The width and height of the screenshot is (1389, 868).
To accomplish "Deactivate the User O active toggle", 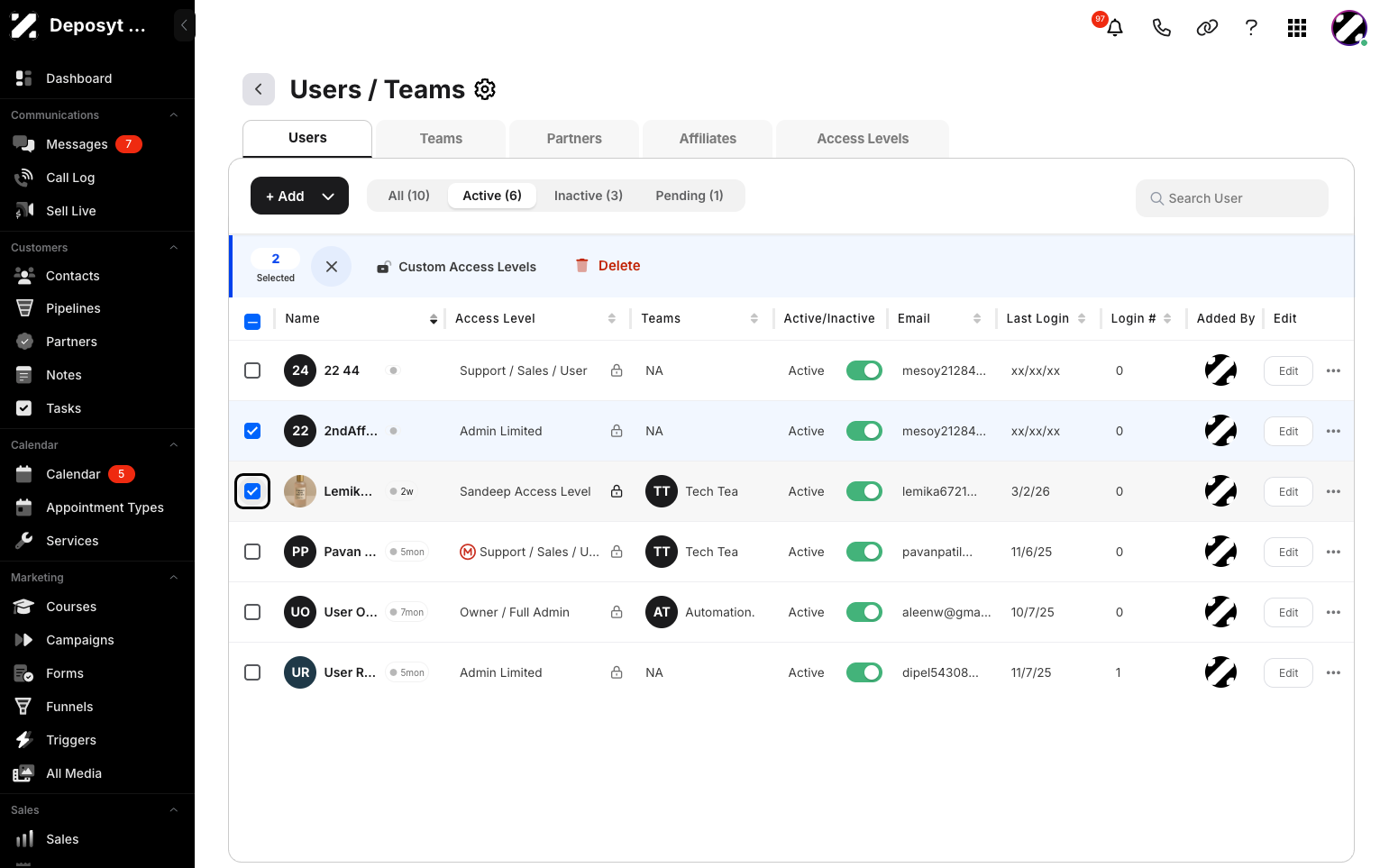I will coord(864,612).
